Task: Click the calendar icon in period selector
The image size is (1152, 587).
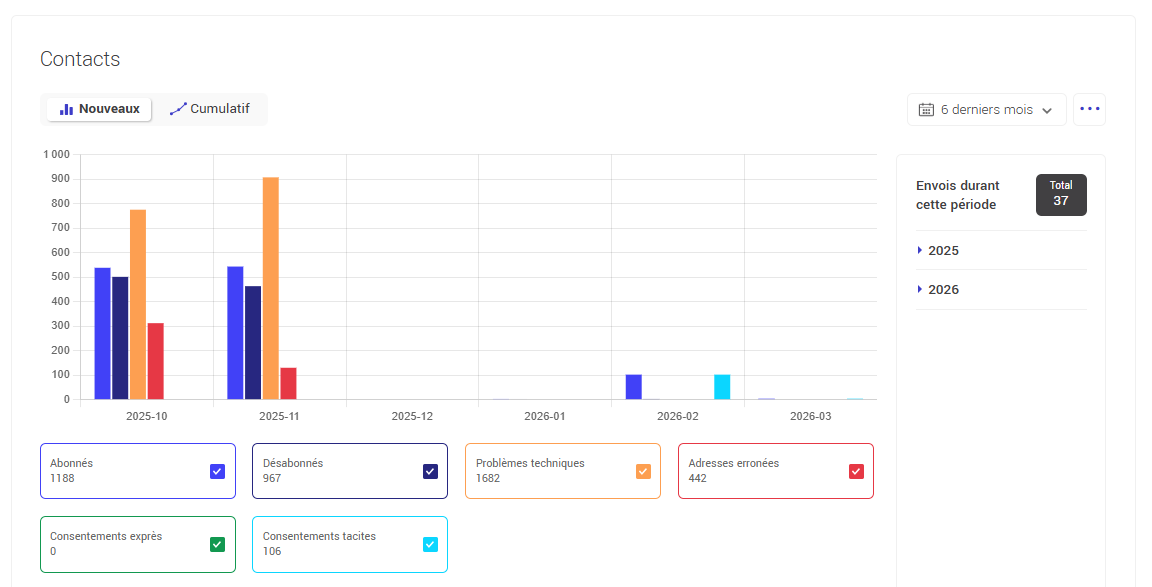Action: click(x=926, y=110)
